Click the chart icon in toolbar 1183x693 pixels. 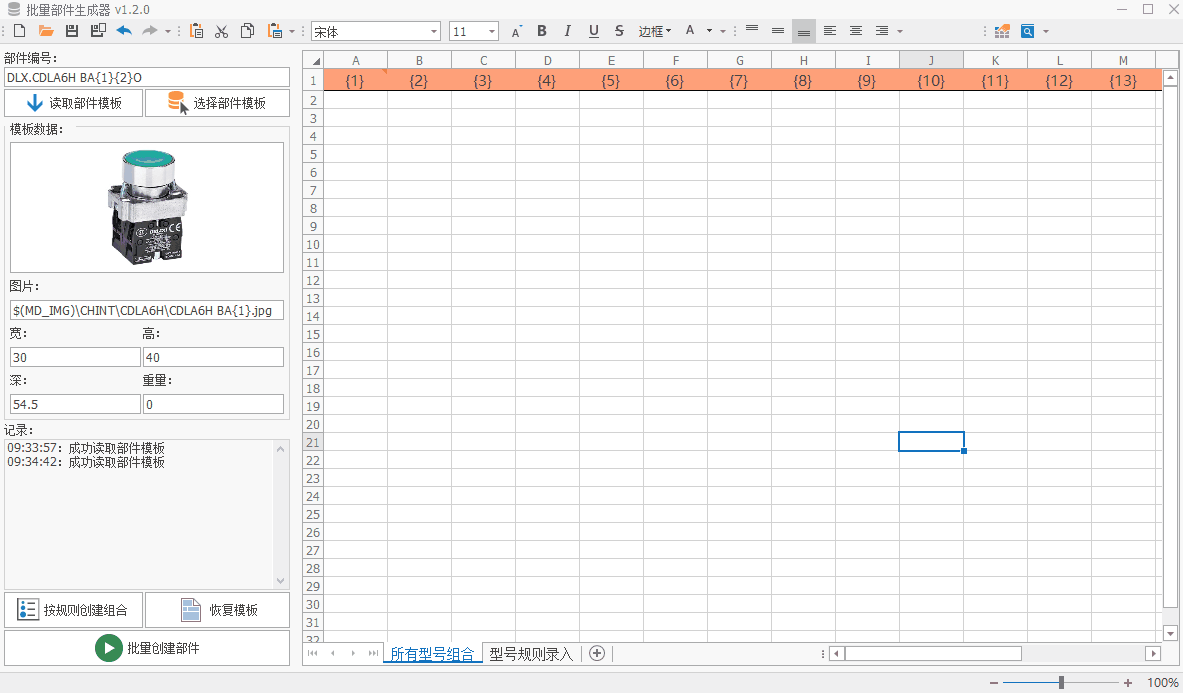tap(1001, 31)
